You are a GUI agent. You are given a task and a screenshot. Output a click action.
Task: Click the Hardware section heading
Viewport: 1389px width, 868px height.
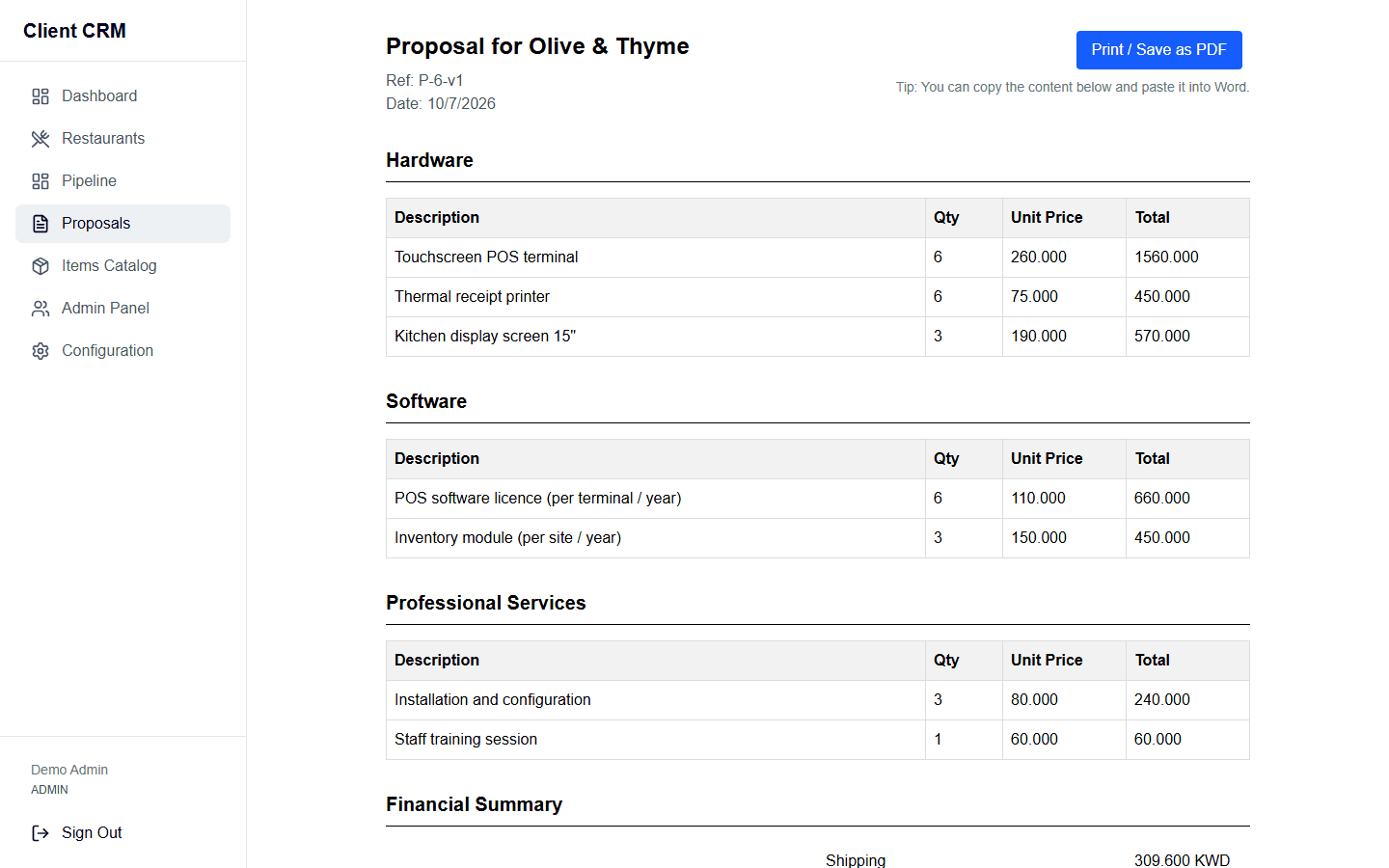429,160
